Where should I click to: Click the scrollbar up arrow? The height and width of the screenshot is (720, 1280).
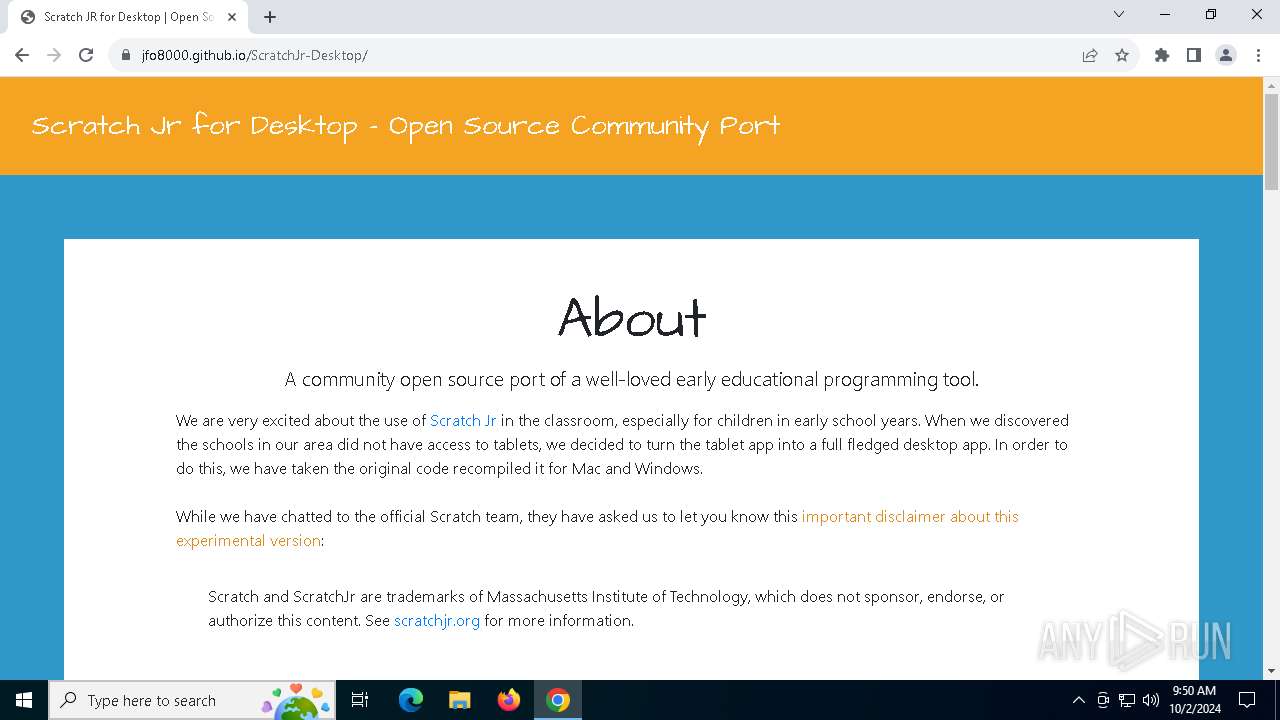(x=1271, y=85)
